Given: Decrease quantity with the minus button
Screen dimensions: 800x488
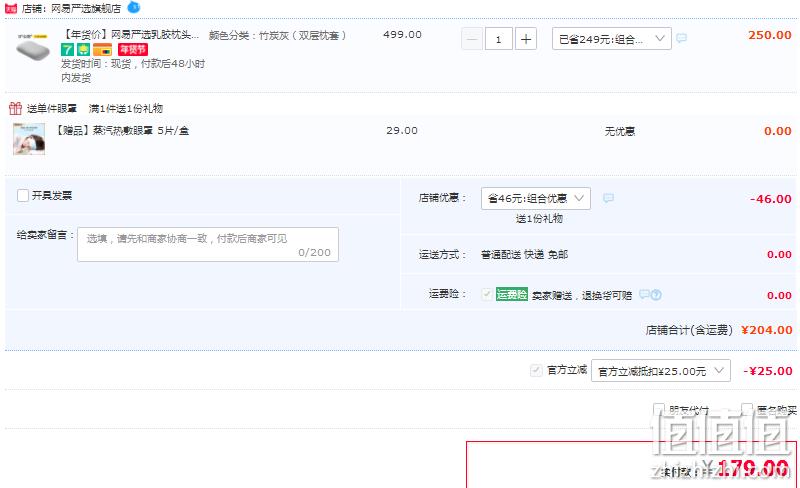Looking at the screenshot, I should point(472,39).
